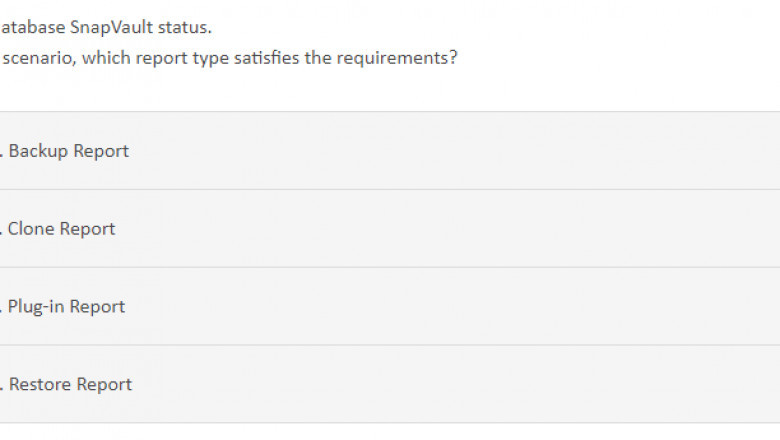780x440 pixels.
Task: Click the word "Clone" in the second option
Action: coord(31,229)
